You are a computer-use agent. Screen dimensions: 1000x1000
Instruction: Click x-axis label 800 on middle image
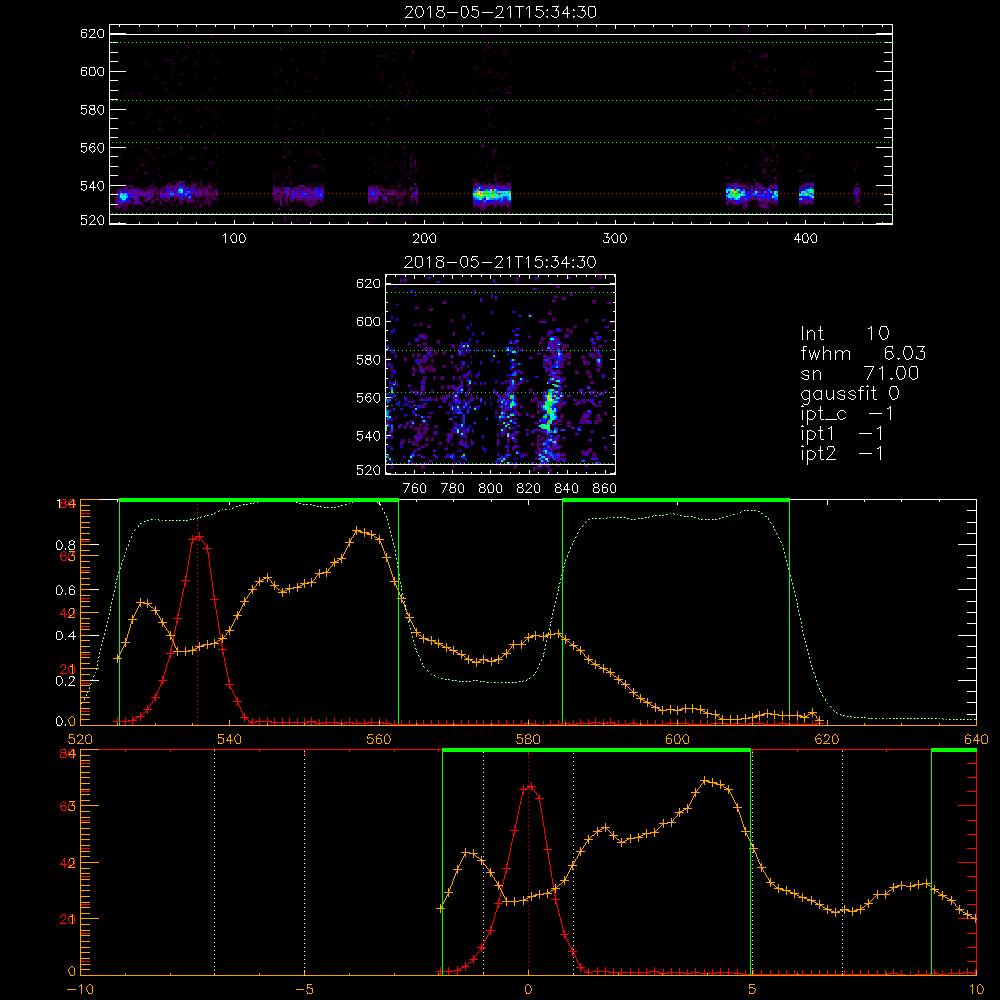490,489
